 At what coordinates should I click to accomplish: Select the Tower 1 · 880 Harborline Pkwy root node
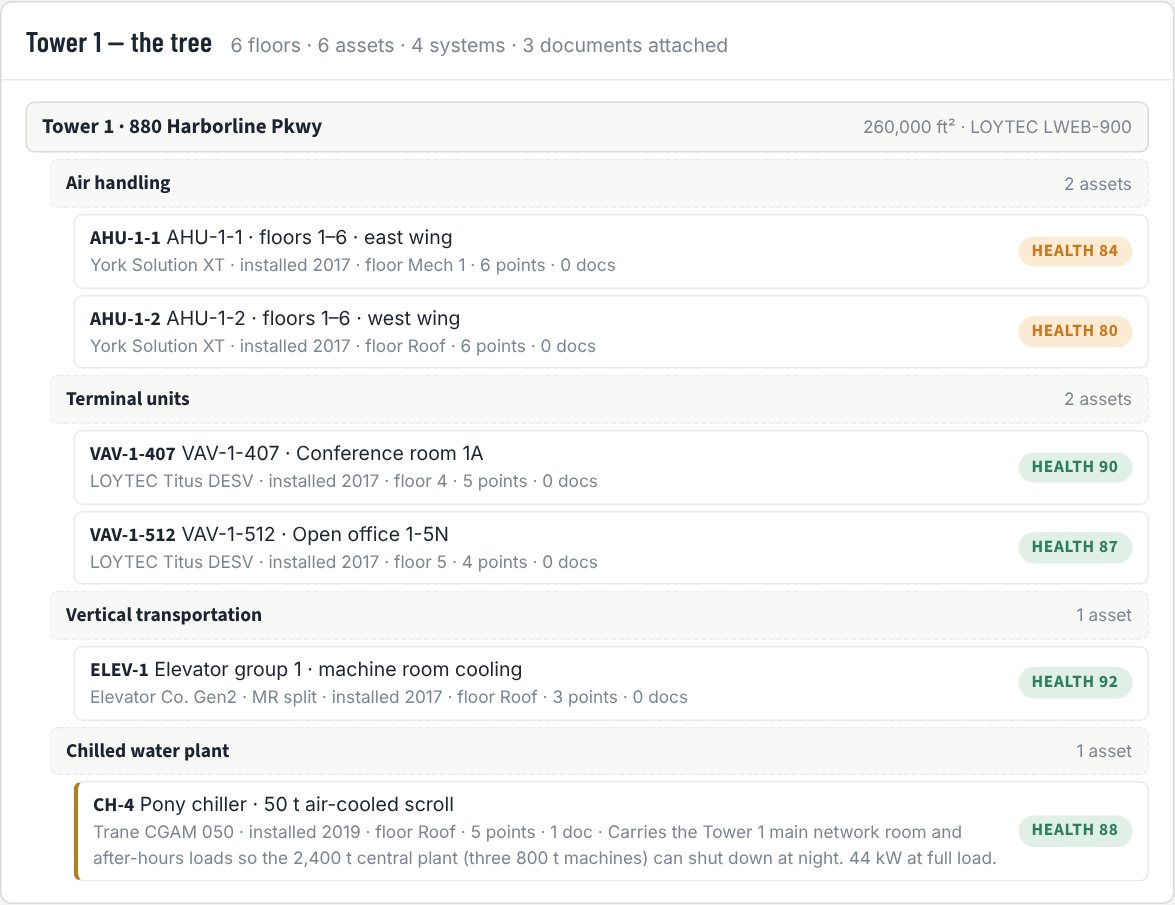(x=587, y=127)
